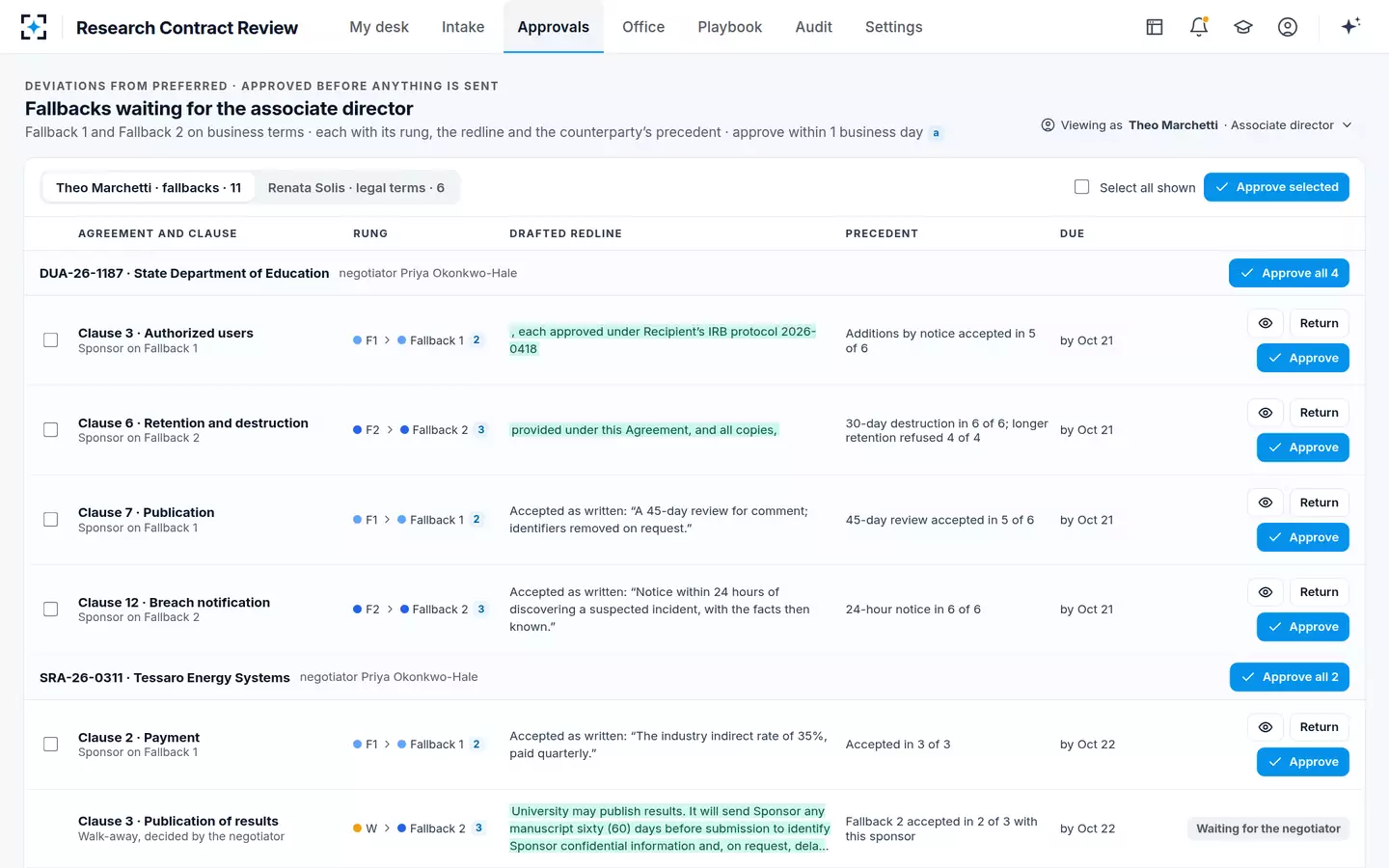Select Theo Marchetti fallbacks queue

(x=149, y=188)
